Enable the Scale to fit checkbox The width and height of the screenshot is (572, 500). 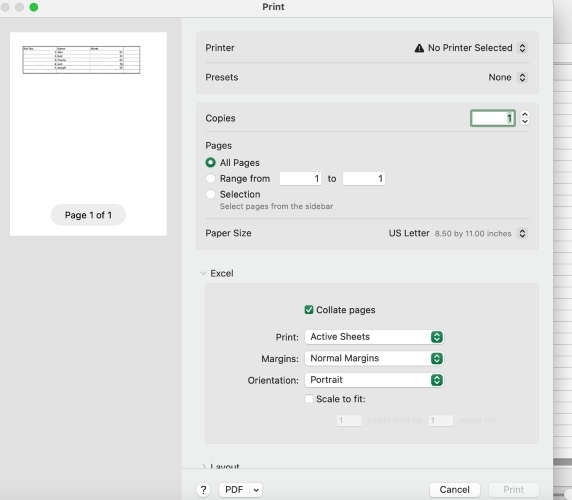coord(309,399)
